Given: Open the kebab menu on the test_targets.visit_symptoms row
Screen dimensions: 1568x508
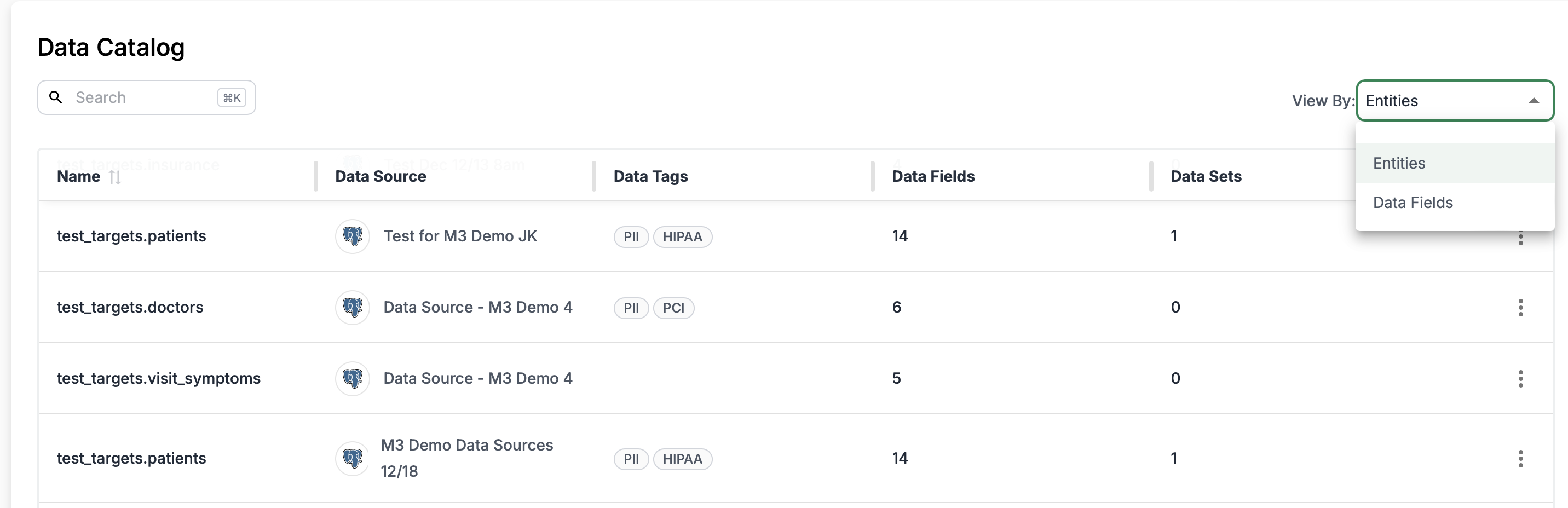Looking at the screenshot, I should coord(1520,378).
